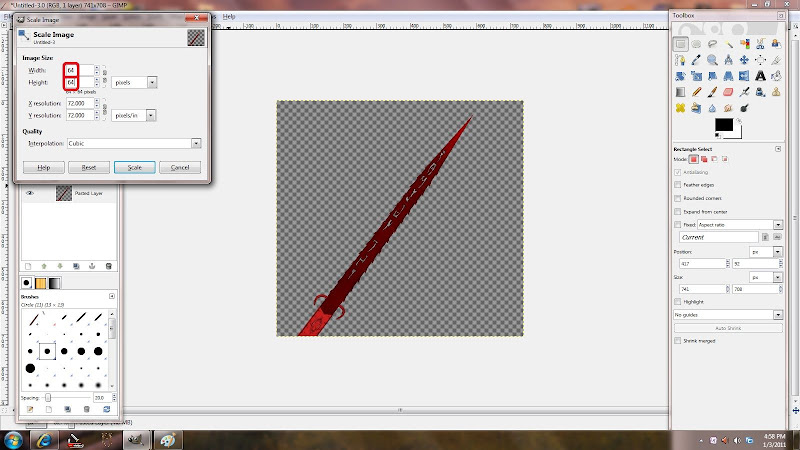Select the Paths tool
The height and width of the screenshot is (450, 800).
(680, 60)
